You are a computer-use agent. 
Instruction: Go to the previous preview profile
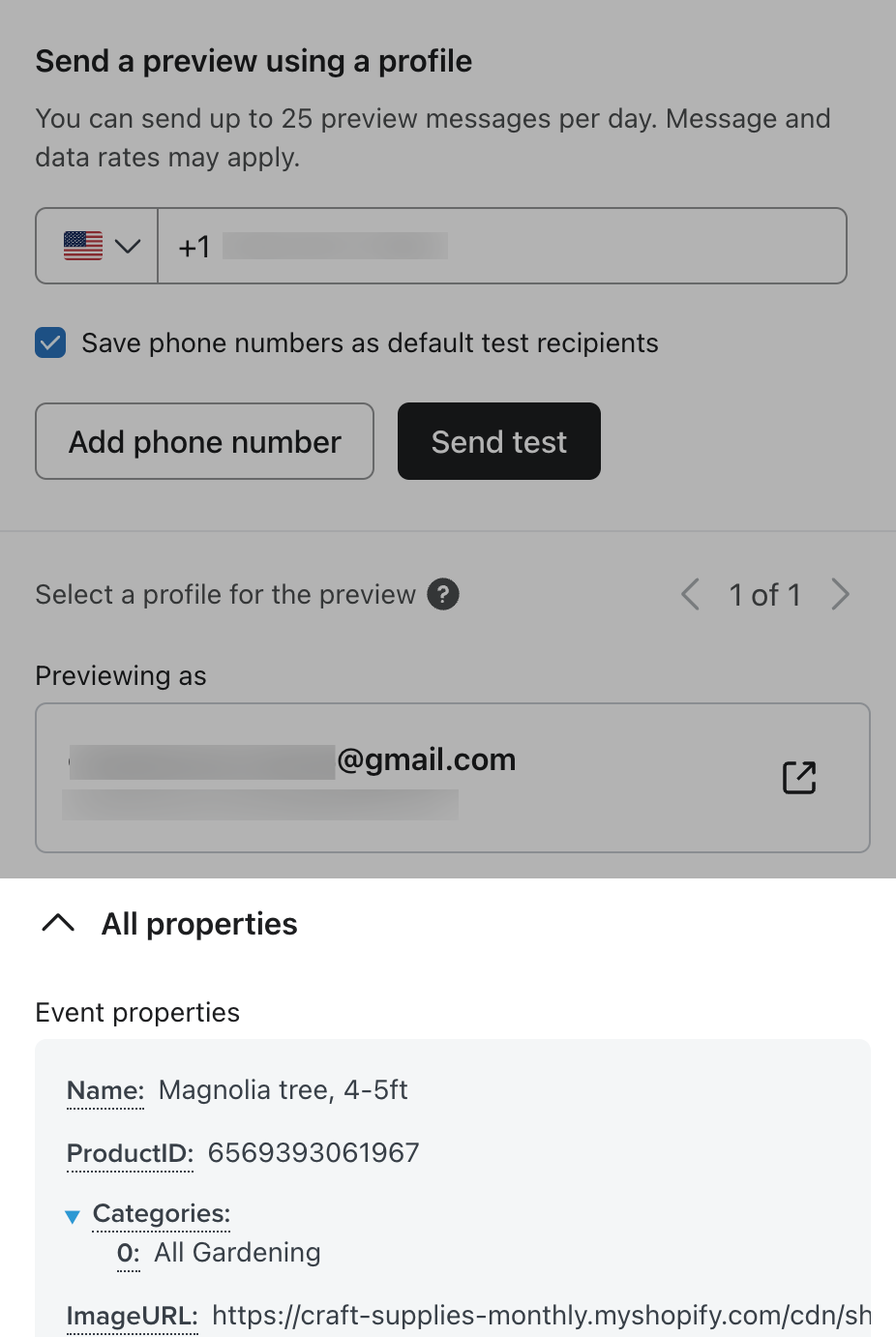click(690, 594)
